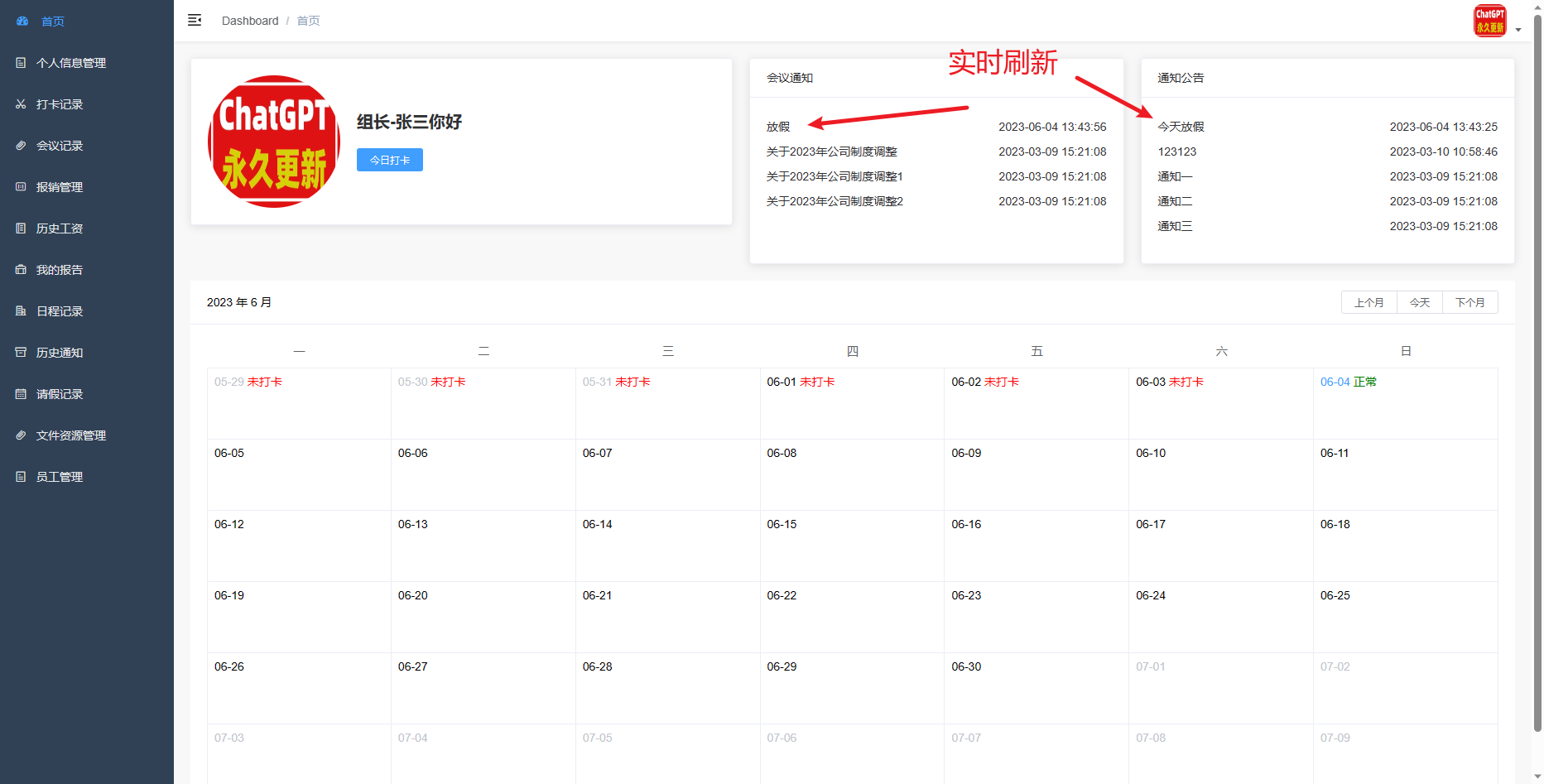Click the 日程记录 sidebar icon
Image resolution: width=1544 pixels, height=784 pixels.
(x=21, y=311)
